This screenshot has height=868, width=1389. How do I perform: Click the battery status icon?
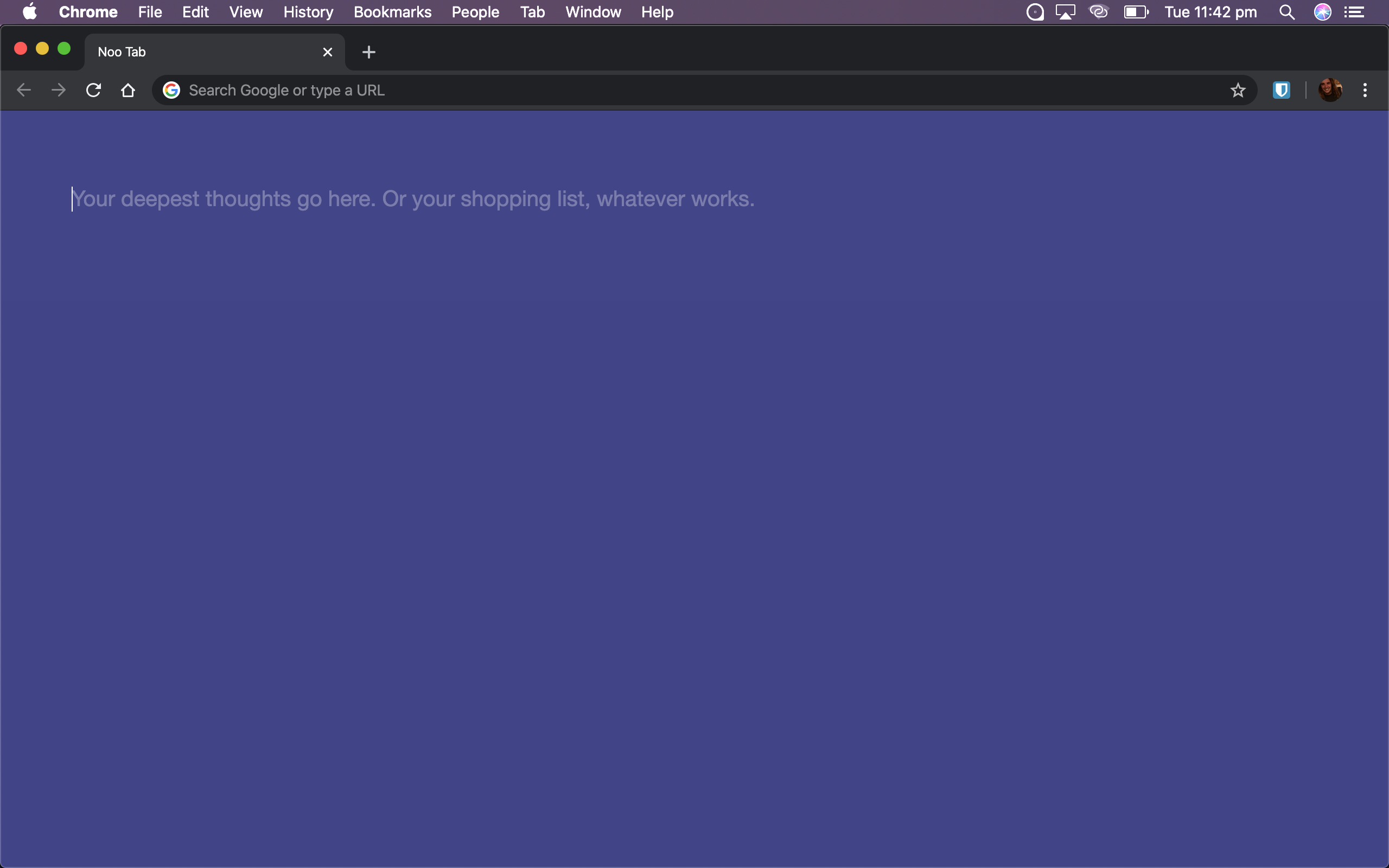coord(1136,12)
